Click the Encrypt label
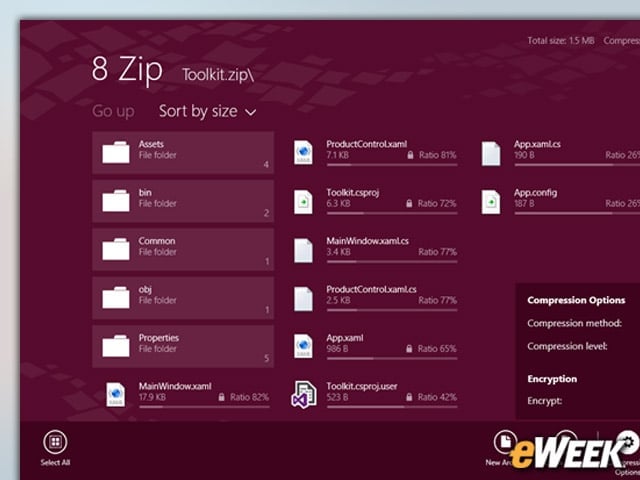The height and width of the screenshot is (480, 640). (544, 401)
